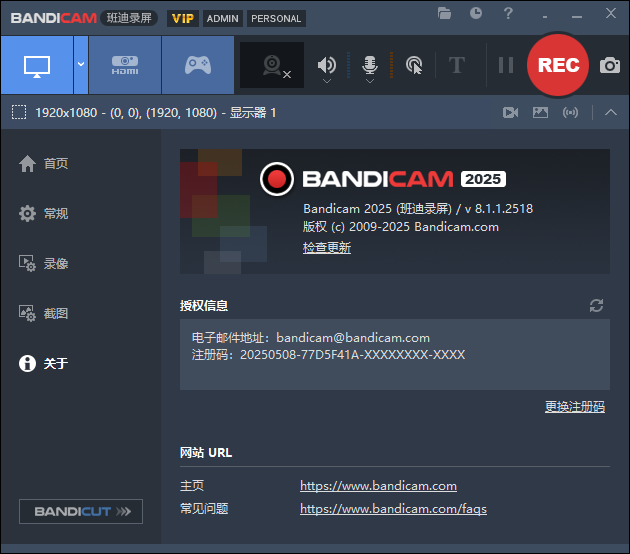Image resolution: width=630 pixels, height=554 pixels.
Task: Open the output folder icon
Action: click(444, 14)
